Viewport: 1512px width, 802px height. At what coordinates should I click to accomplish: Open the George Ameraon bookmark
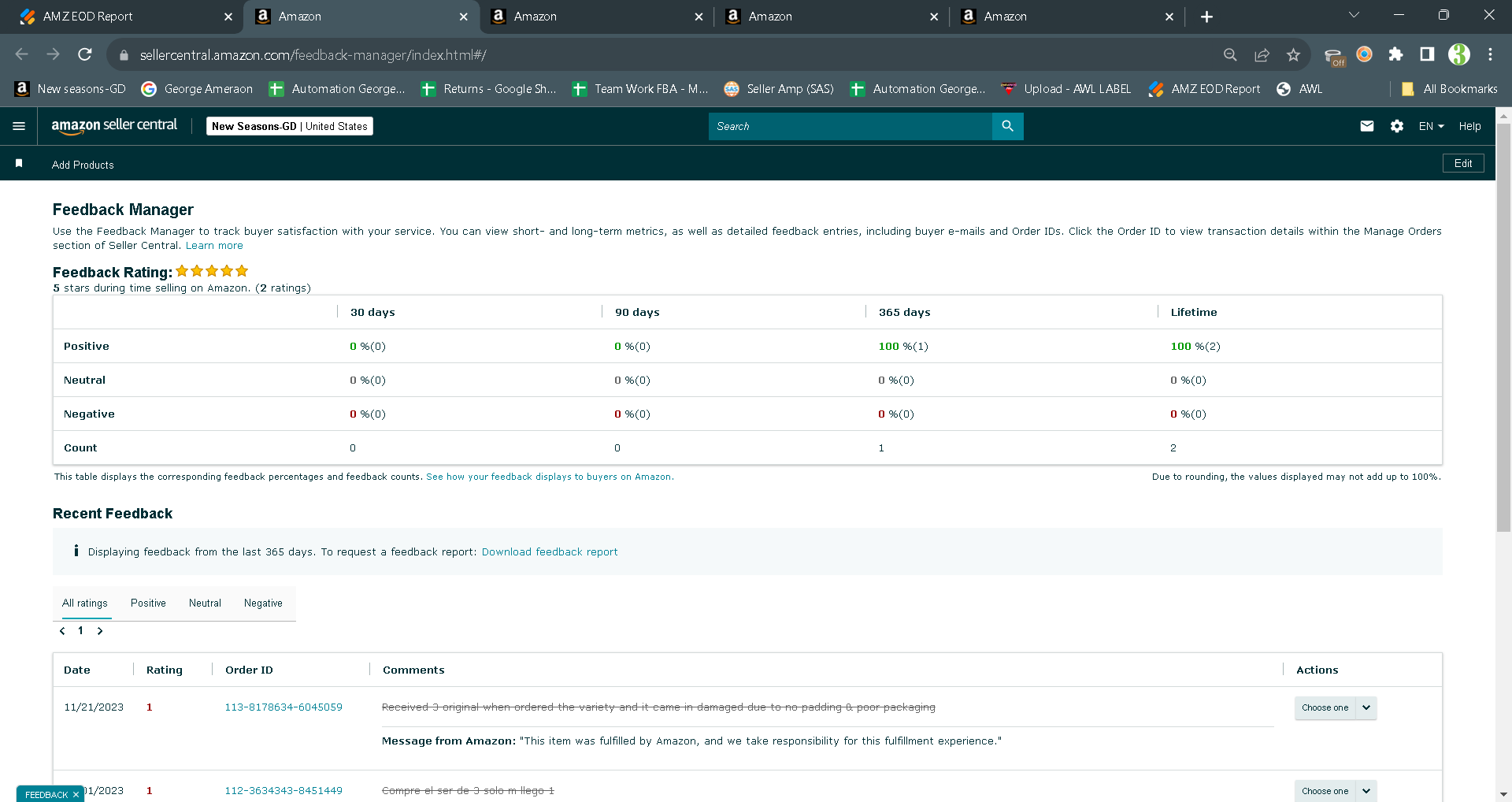[x=197, y=89]
